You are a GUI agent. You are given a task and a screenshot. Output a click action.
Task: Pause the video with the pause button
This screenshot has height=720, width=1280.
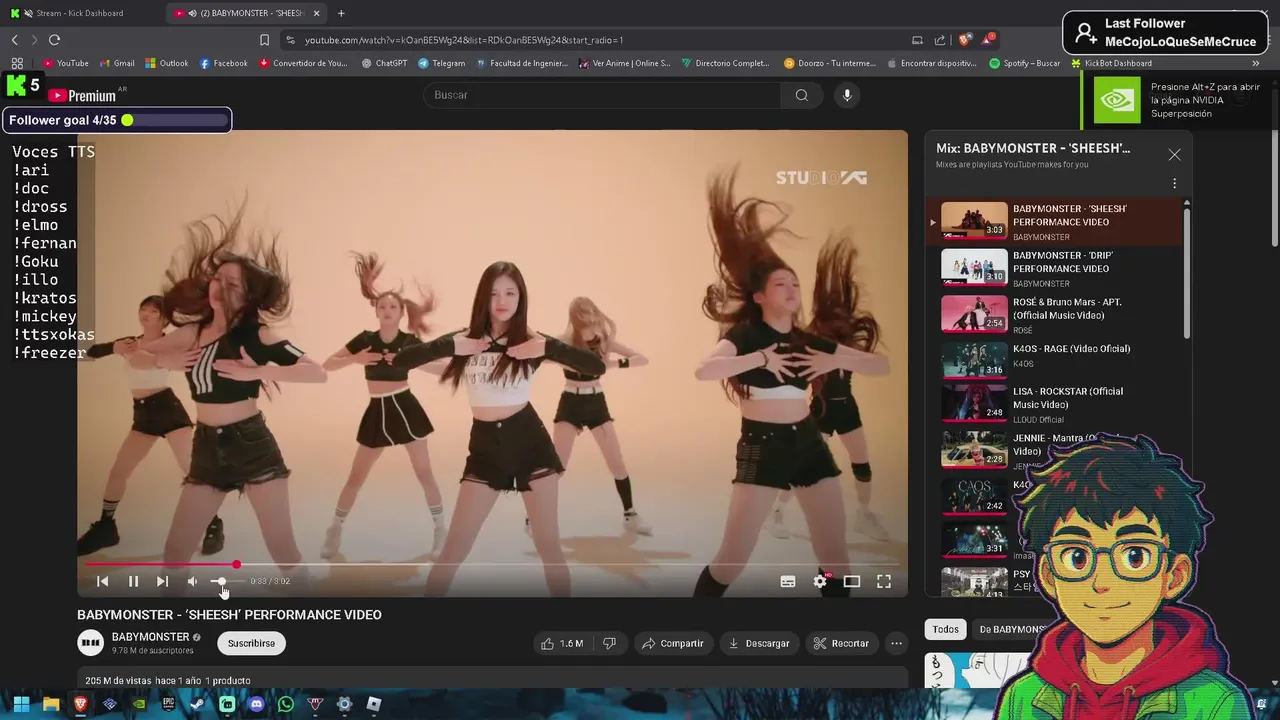click(133, 581)
